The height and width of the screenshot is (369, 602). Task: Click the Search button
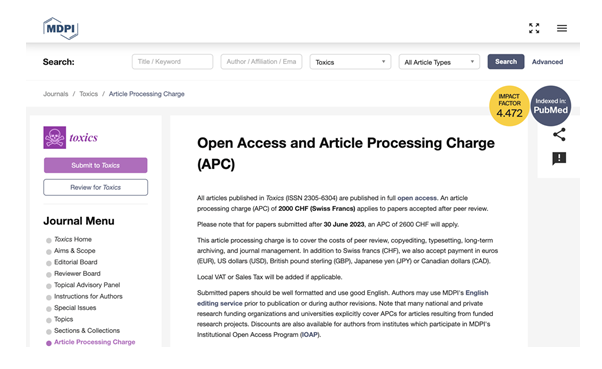click(x=506, y=62)
